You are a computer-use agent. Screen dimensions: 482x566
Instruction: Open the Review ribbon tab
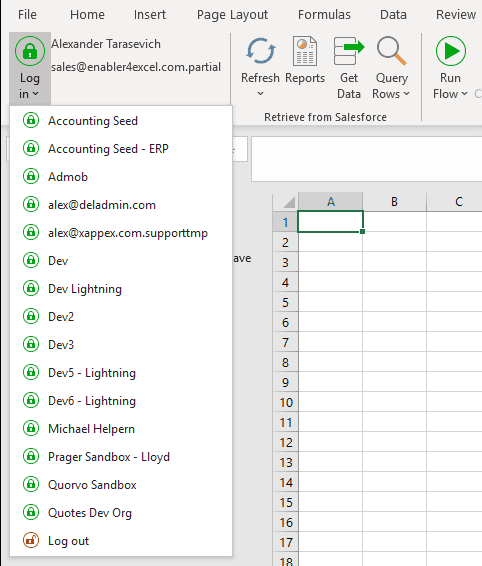coord(456,15)
